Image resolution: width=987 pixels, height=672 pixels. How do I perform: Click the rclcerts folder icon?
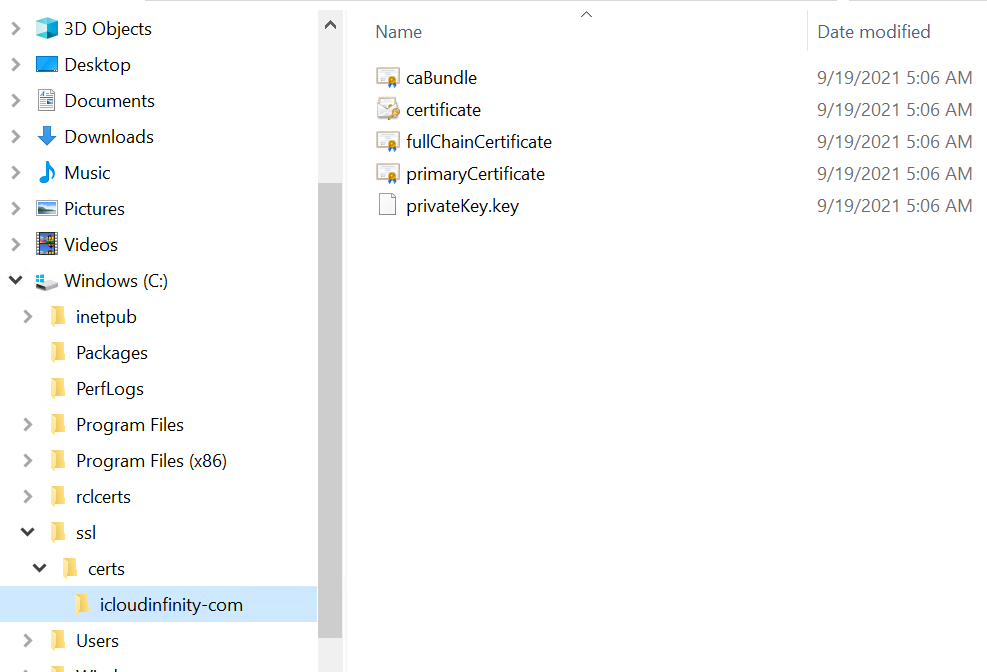click(58, 496)
